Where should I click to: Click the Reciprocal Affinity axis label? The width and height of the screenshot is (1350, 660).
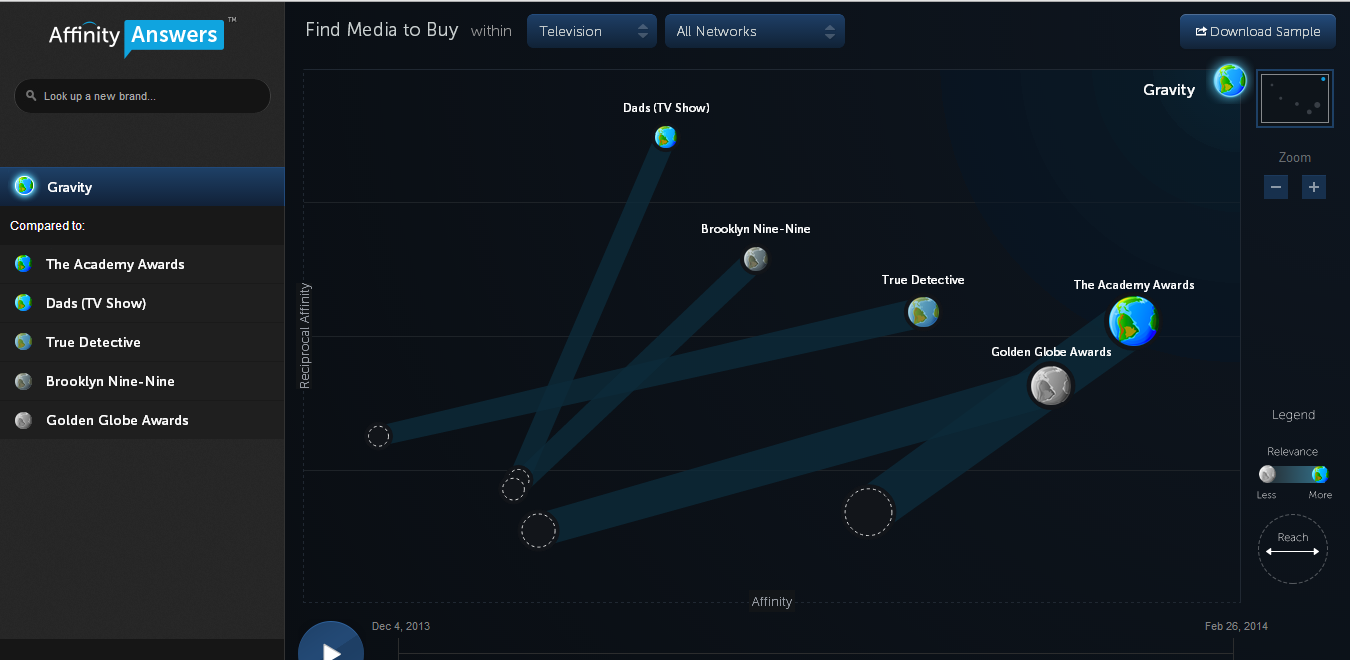[305, 335]
